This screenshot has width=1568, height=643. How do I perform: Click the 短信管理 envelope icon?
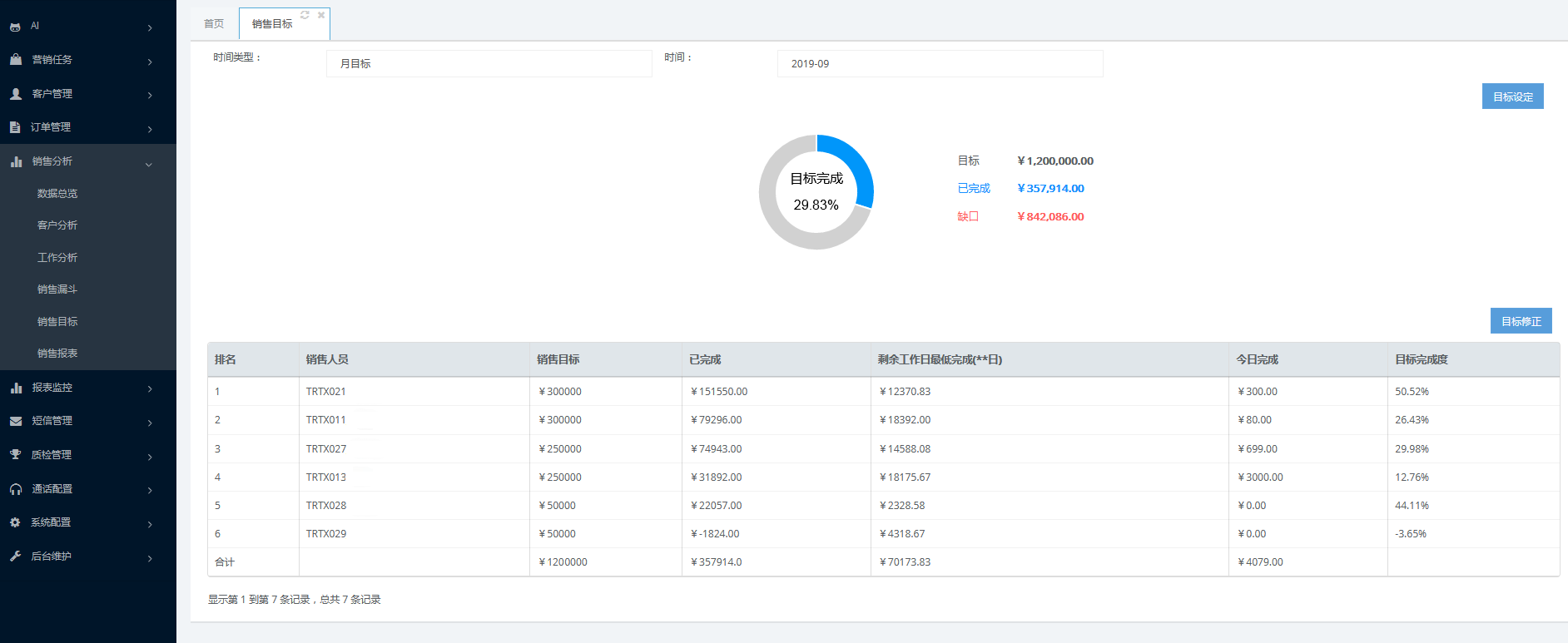pyautogui.click(x=15, y=421)
